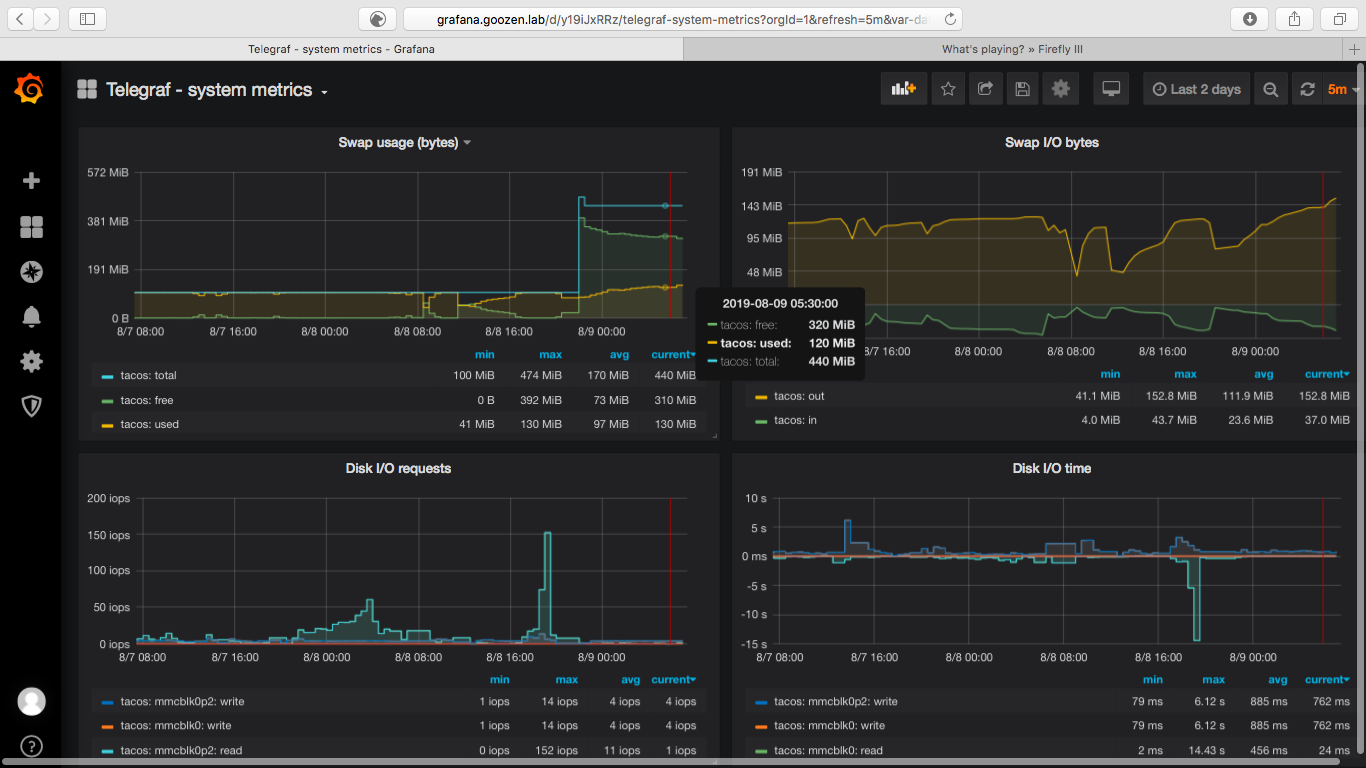Click the Add panel button
This screenshot has height=768, width=1366.
coord(904,89)
